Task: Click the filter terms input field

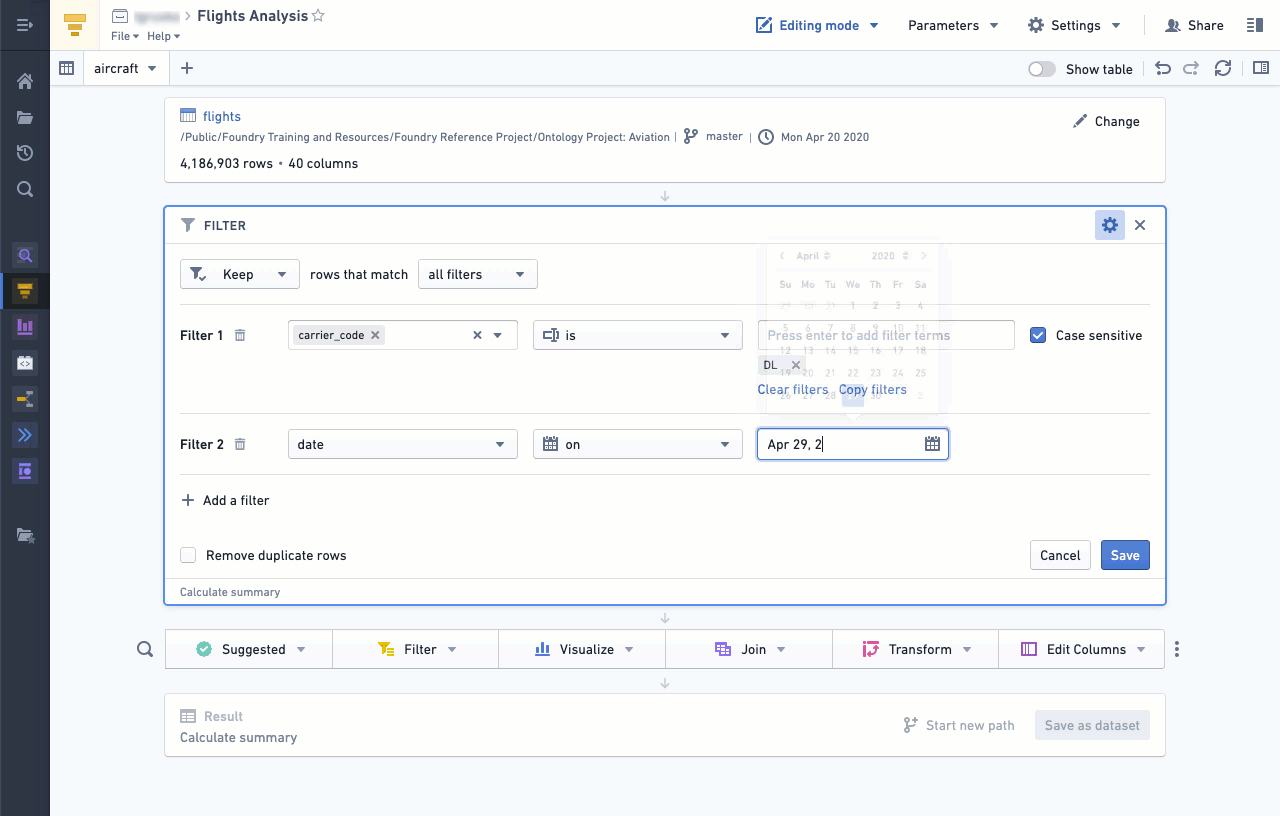Action: 886,335
